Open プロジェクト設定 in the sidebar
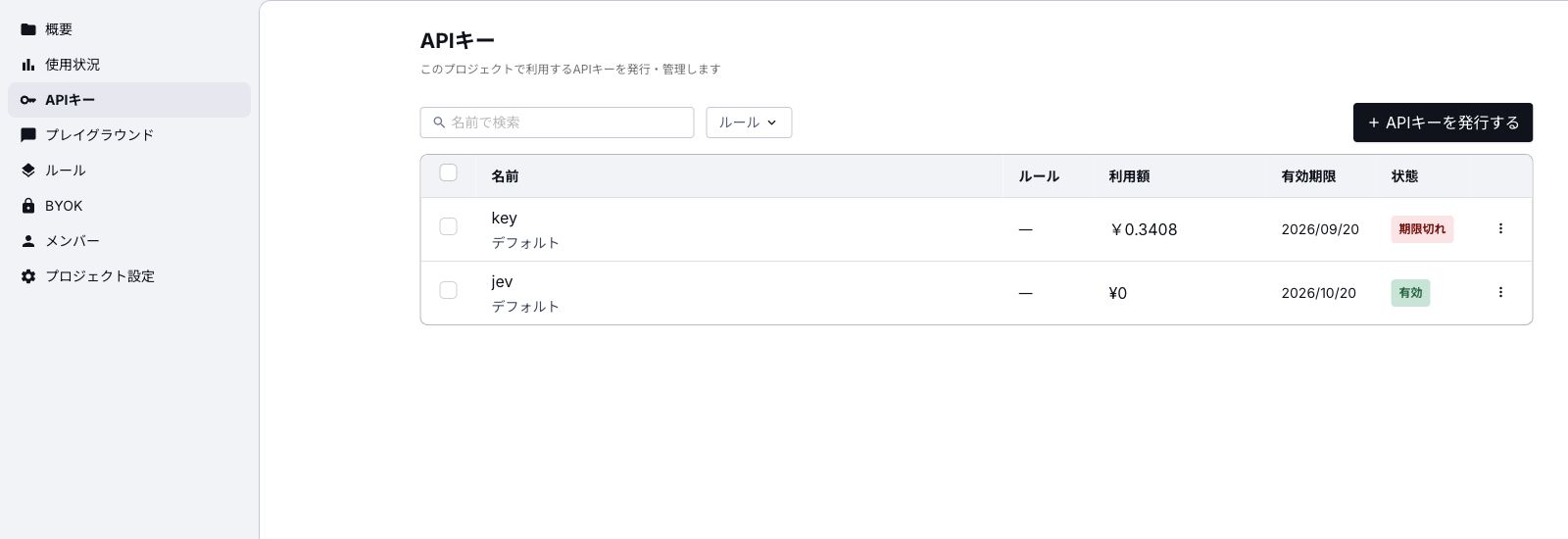 tap(129, 276)
